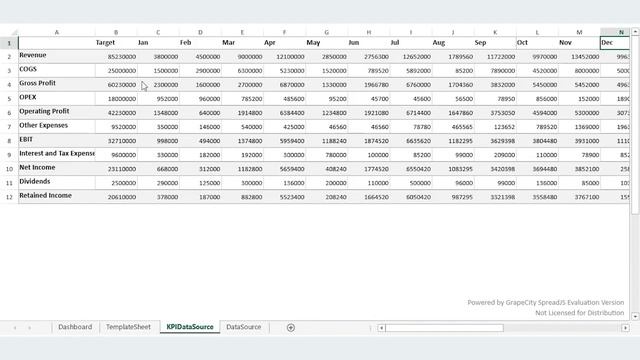Click vertical scrollbar down arrow

635,316
